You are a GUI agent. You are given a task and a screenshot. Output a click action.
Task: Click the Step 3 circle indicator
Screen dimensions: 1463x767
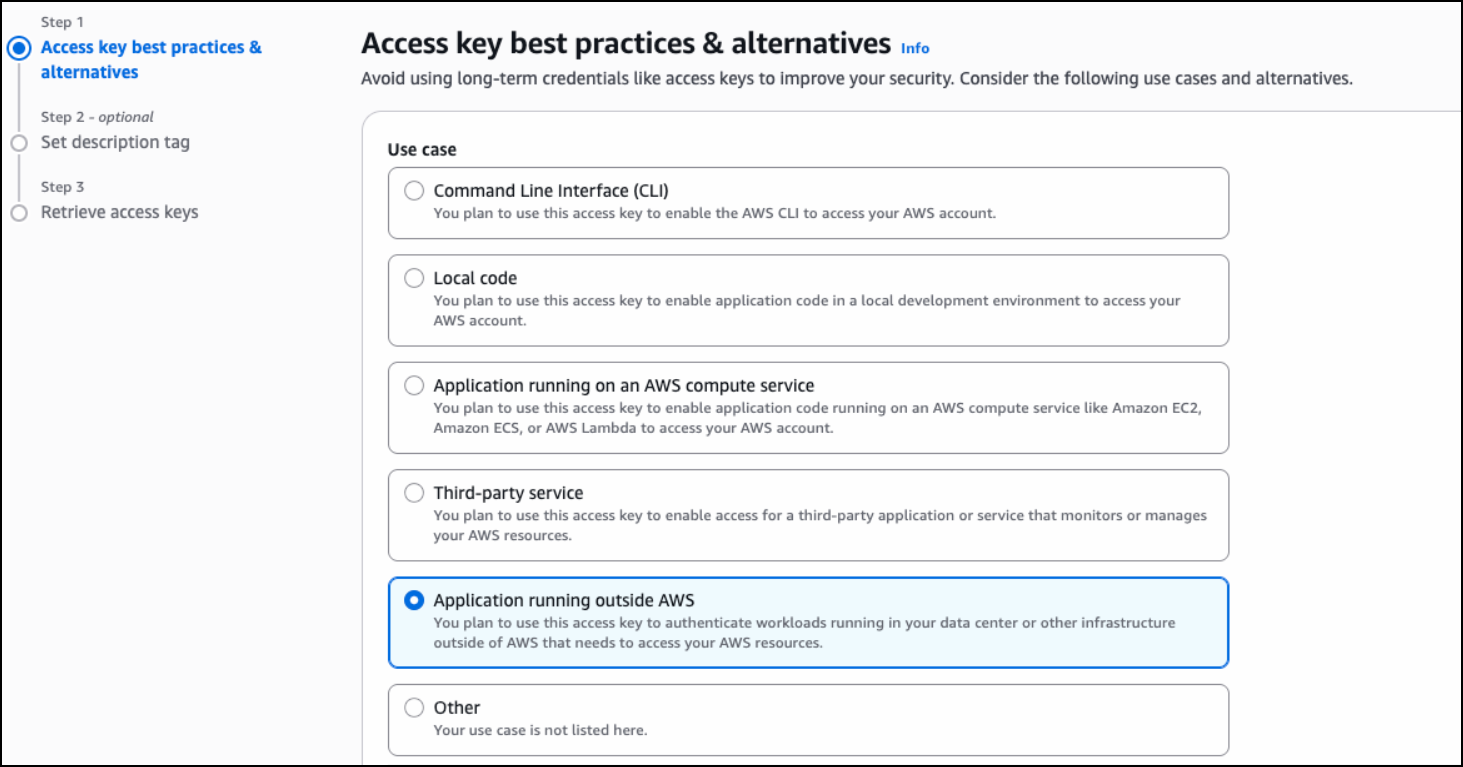[19, 213]
